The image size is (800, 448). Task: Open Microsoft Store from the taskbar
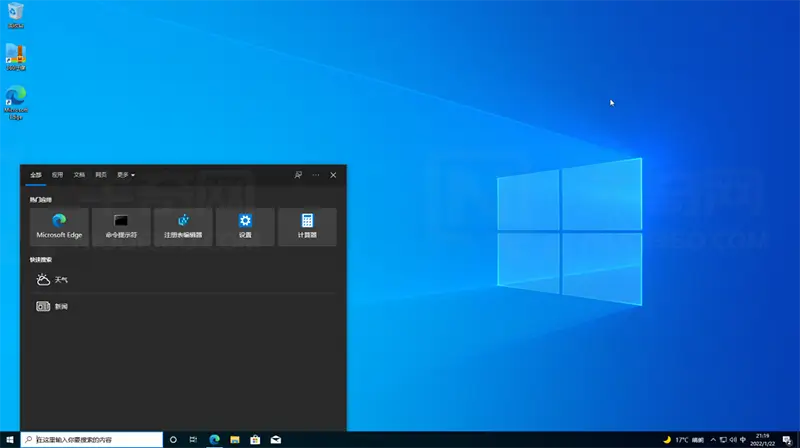(255, 439)
